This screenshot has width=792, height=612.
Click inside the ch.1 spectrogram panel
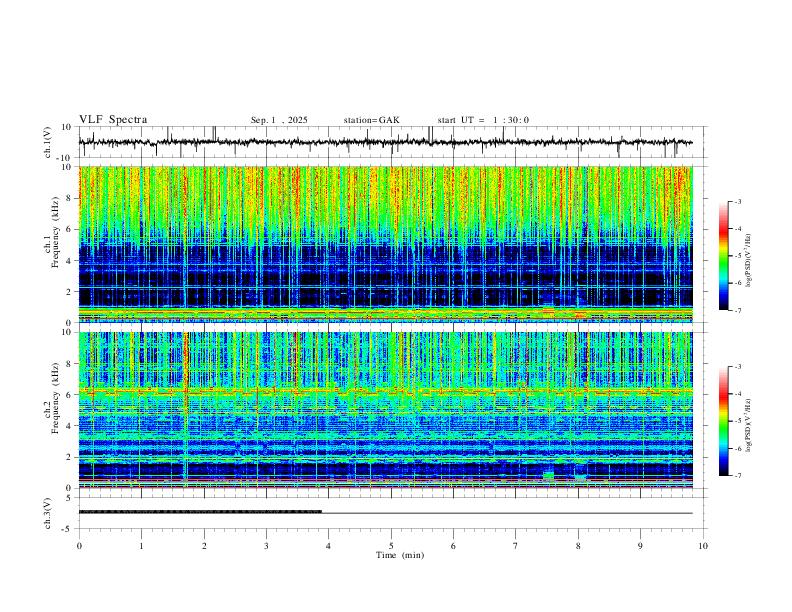[385, 244]
